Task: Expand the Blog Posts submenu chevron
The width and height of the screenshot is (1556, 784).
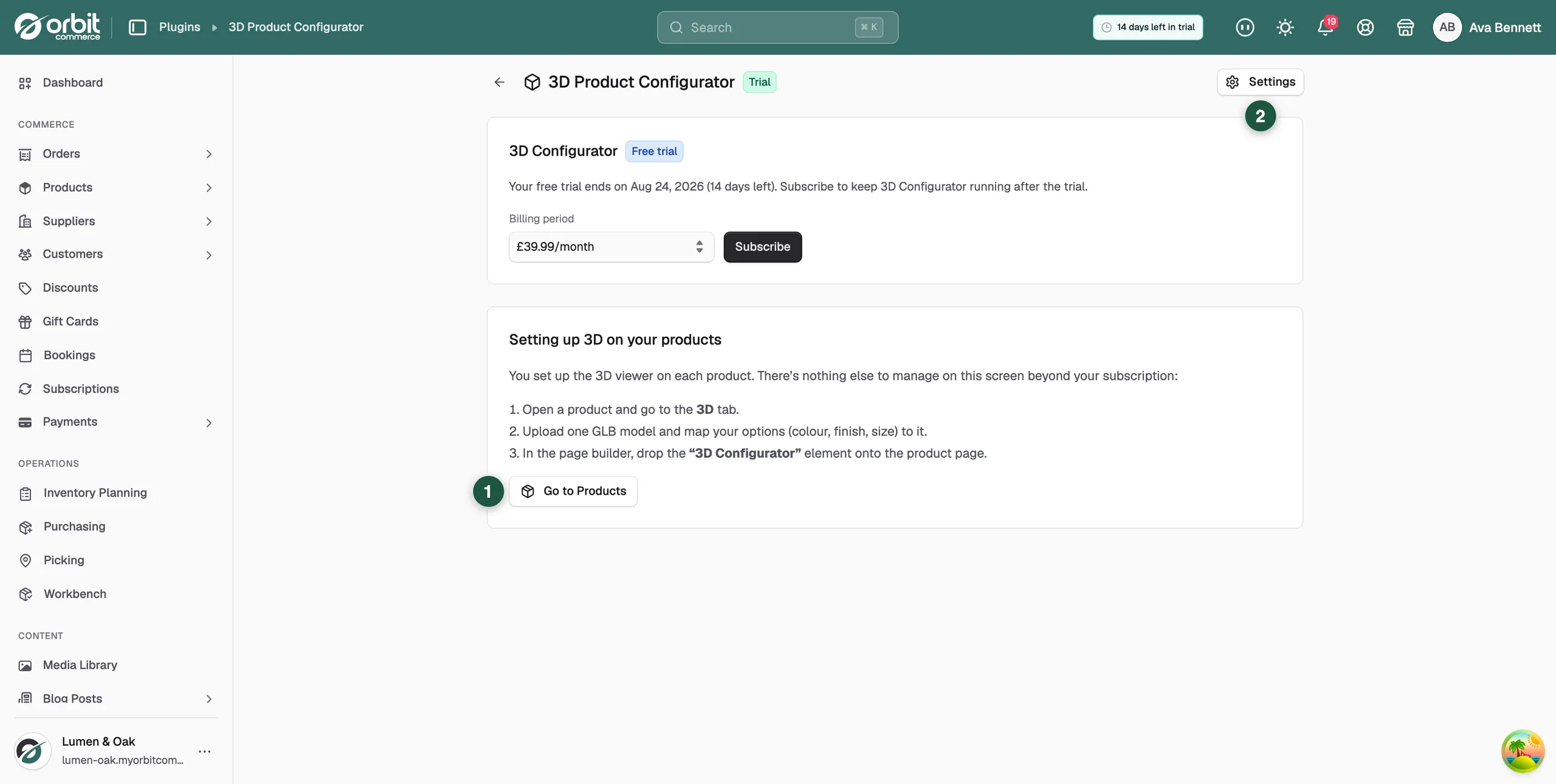Action: coord(209,699)
